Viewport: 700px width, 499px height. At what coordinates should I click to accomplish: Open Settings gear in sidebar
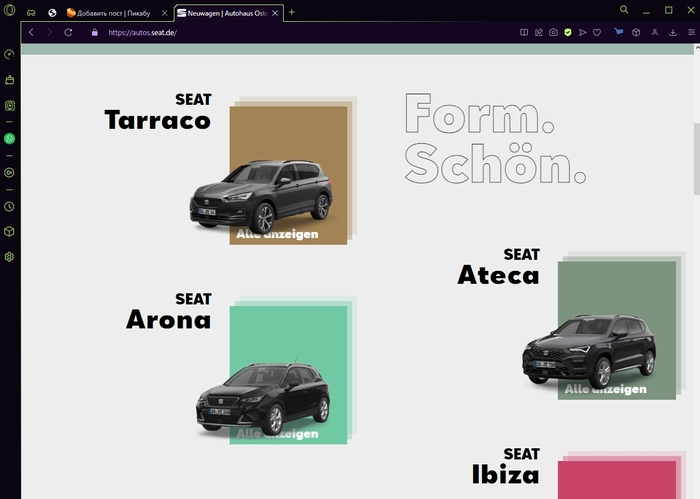pos(9,257)
